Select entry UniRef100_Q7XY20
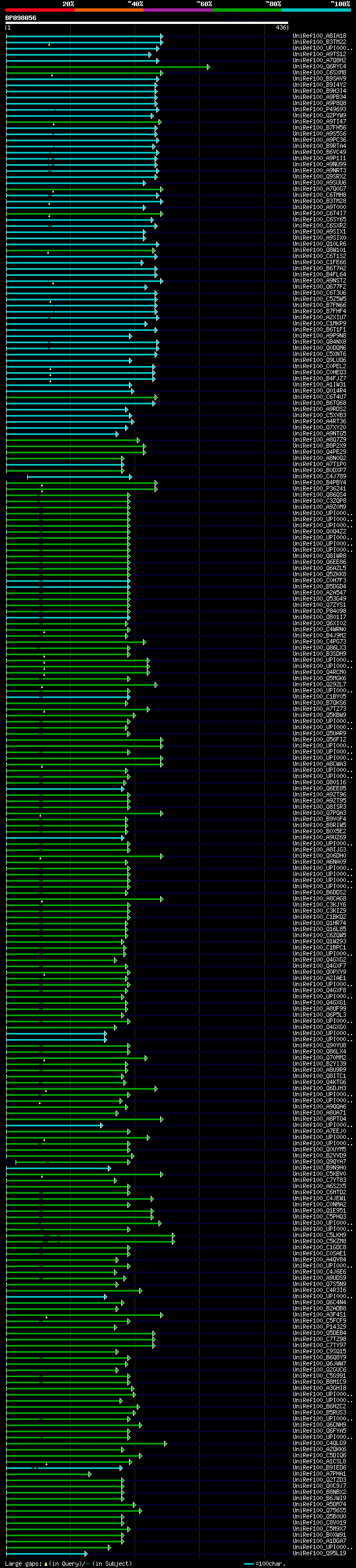 tap(319, 427)
